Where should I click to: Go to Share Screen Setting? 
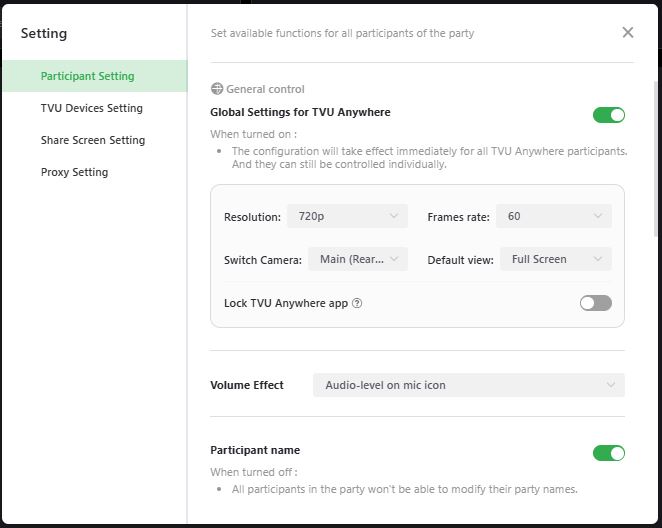point(93,140)
